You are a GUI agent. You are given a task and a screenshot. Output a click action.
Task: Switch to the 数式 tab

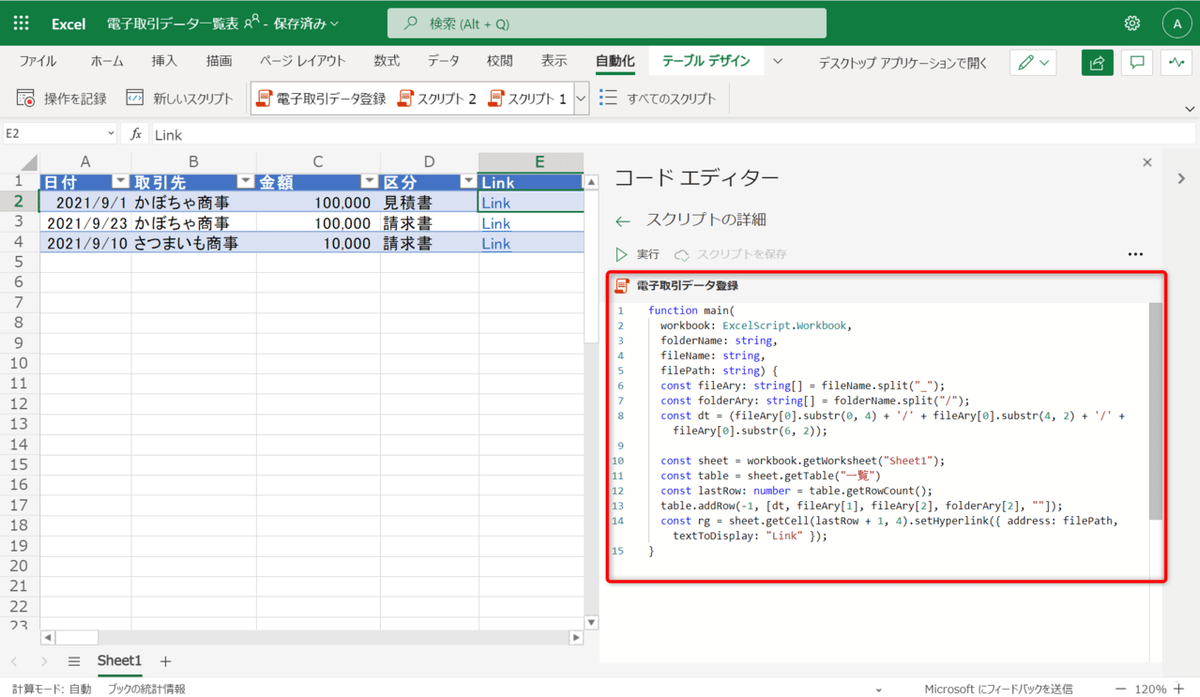[x=387, y=61]
